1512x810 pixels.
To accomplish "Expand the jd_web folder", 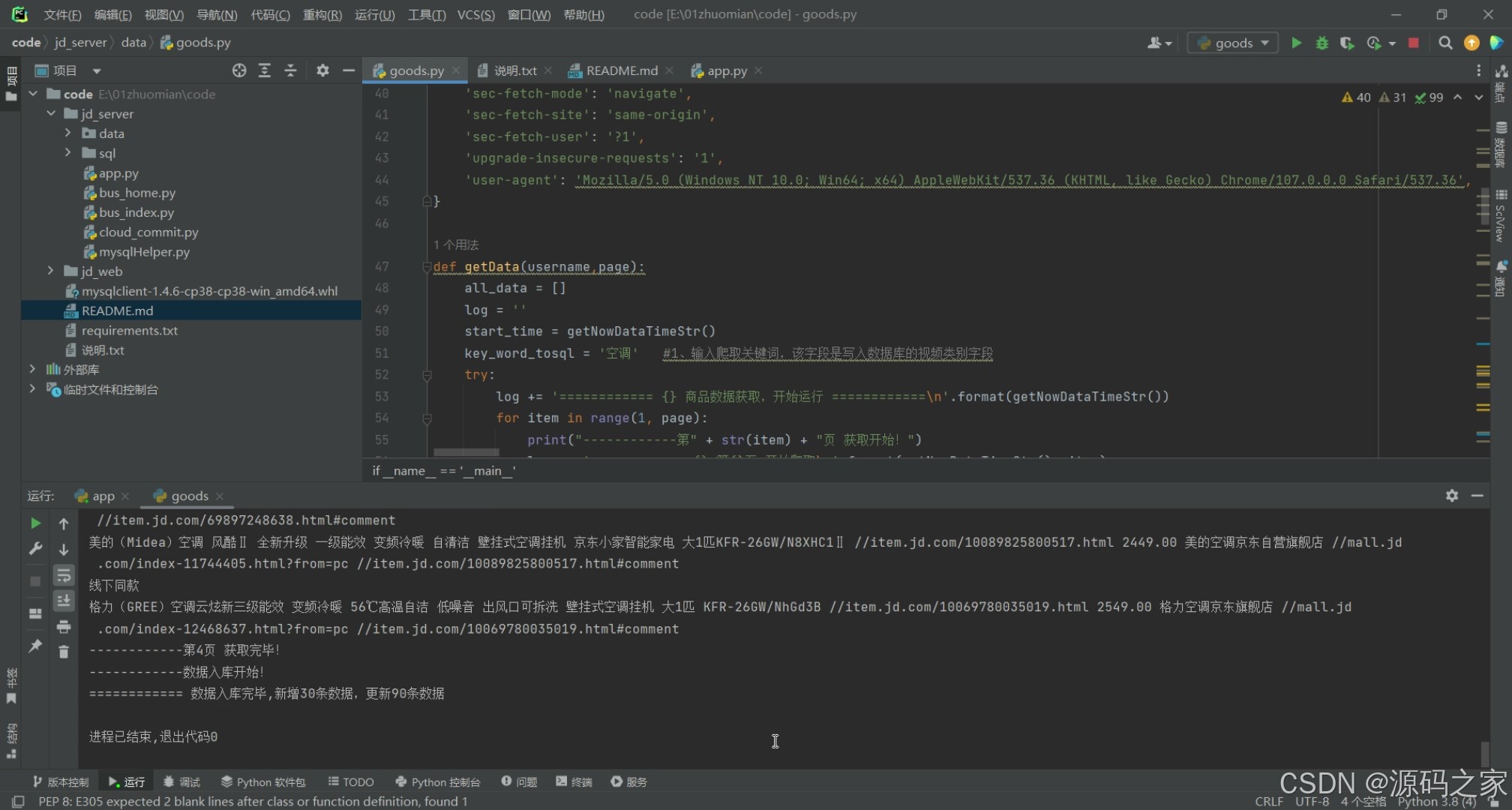I will pos(50,271).
